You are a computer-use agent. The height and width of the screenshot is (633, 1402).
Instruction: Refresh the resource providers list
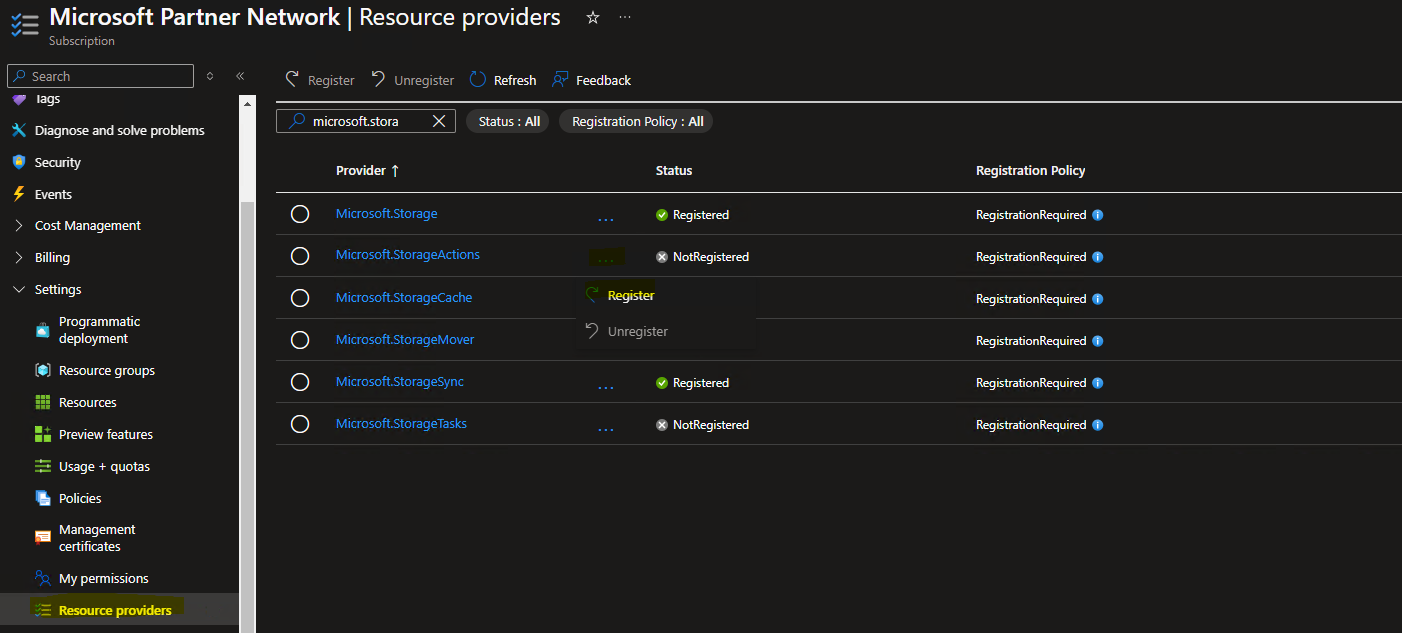coord(503,80)
